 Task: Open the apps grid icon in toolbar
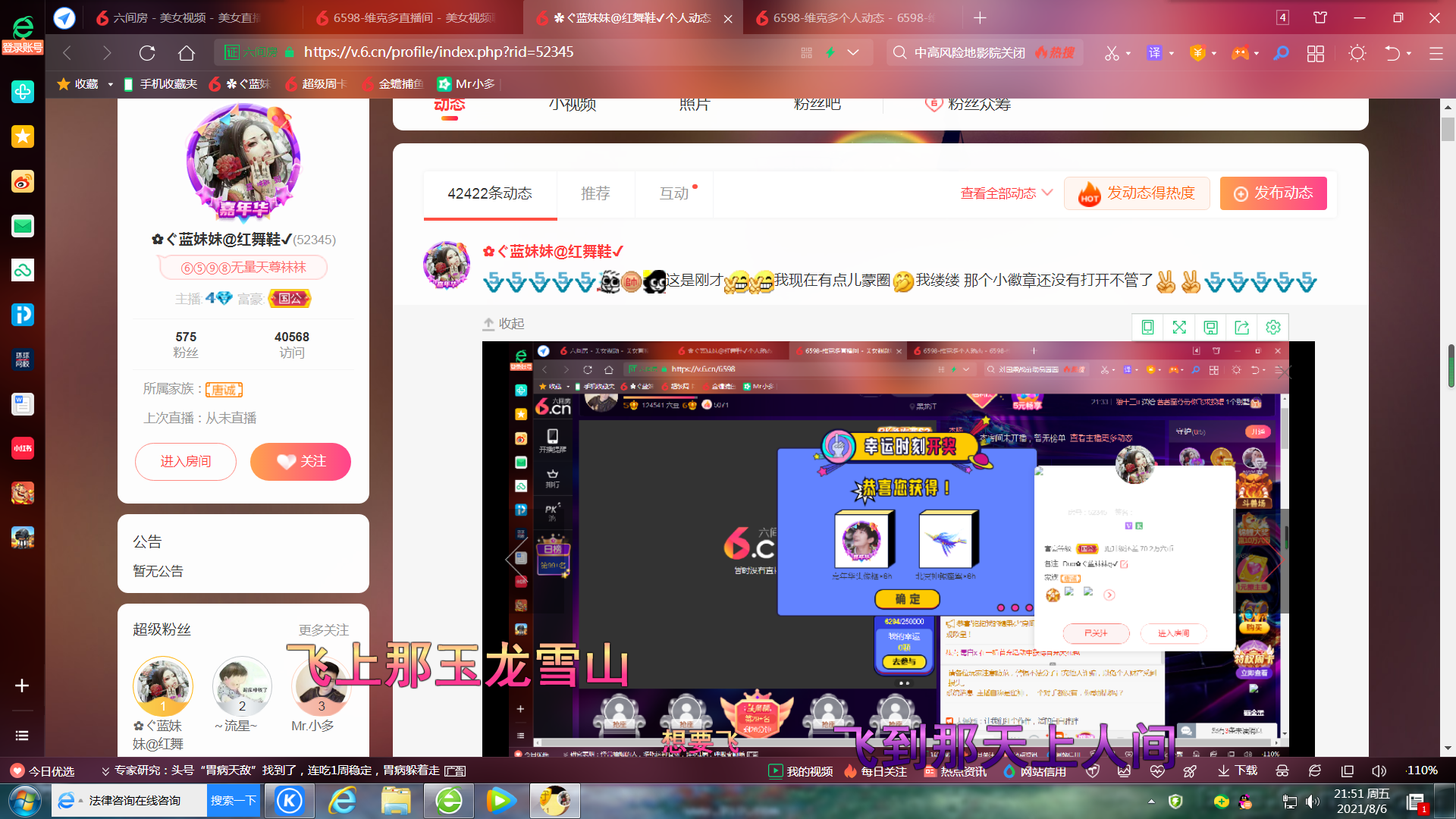point(1316,53)
